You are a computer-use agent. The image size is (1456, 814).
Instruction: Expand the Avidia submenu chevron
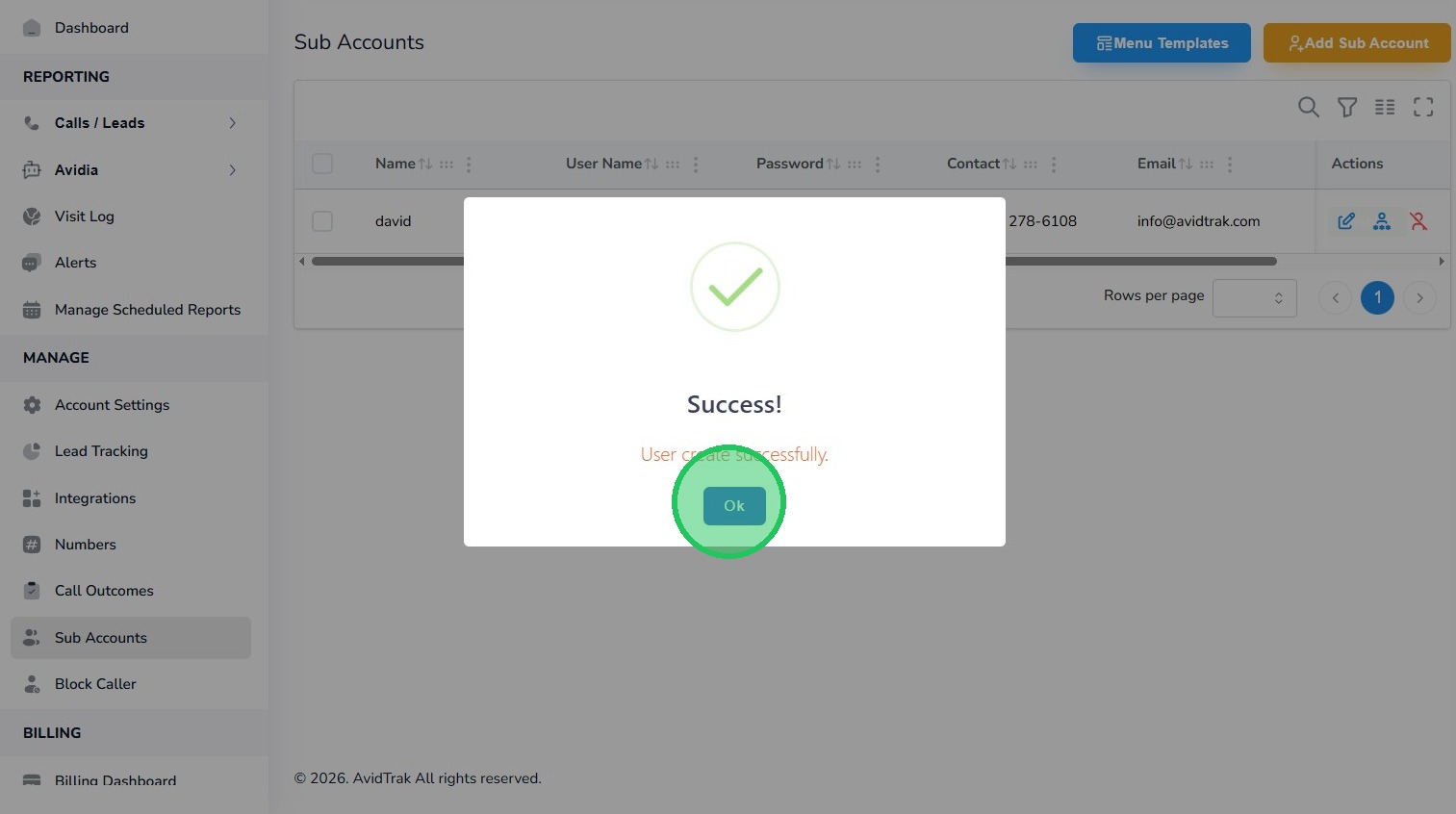pyautogui.click(x=232, y=170)
